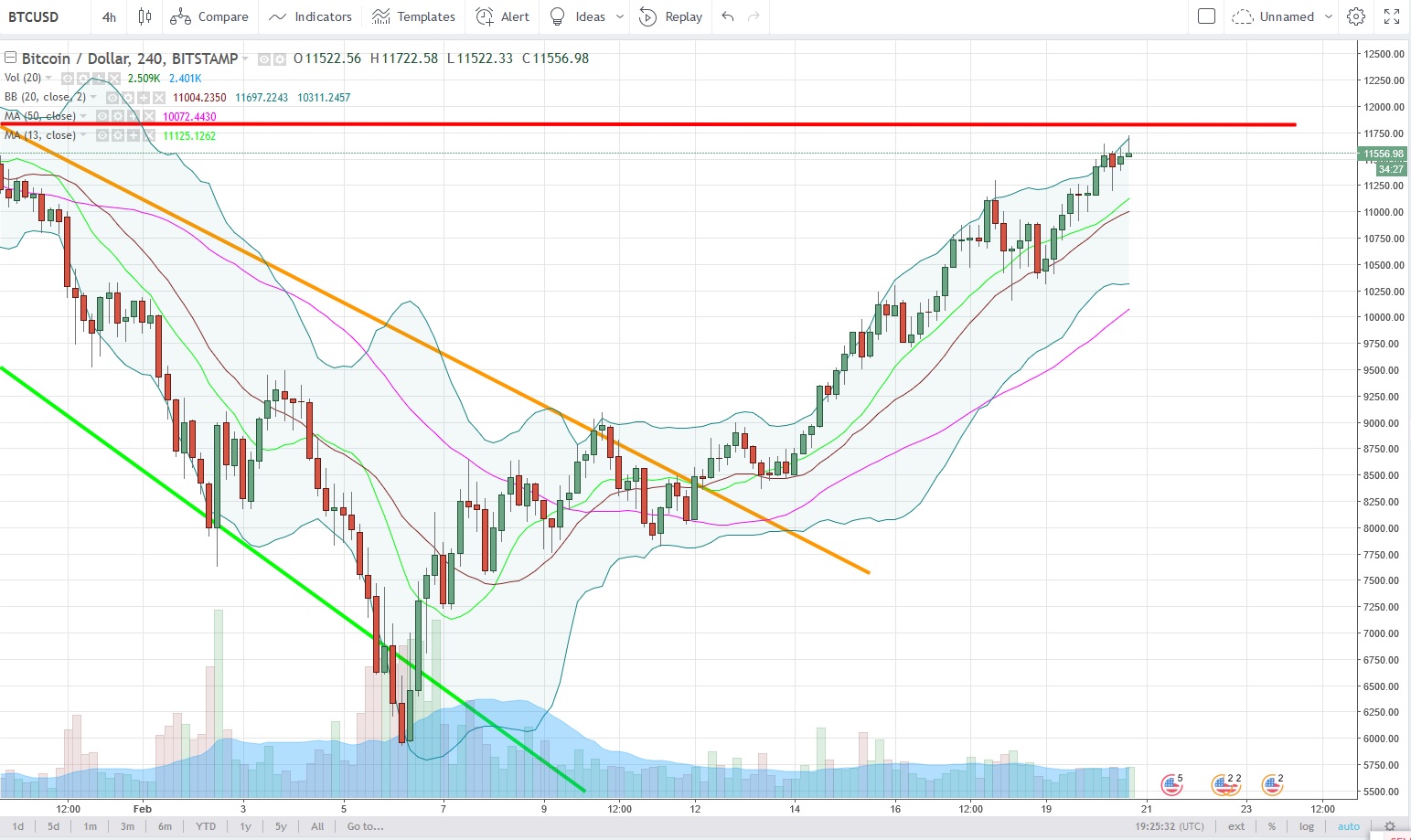Undo the last chart action

(728, 16)
